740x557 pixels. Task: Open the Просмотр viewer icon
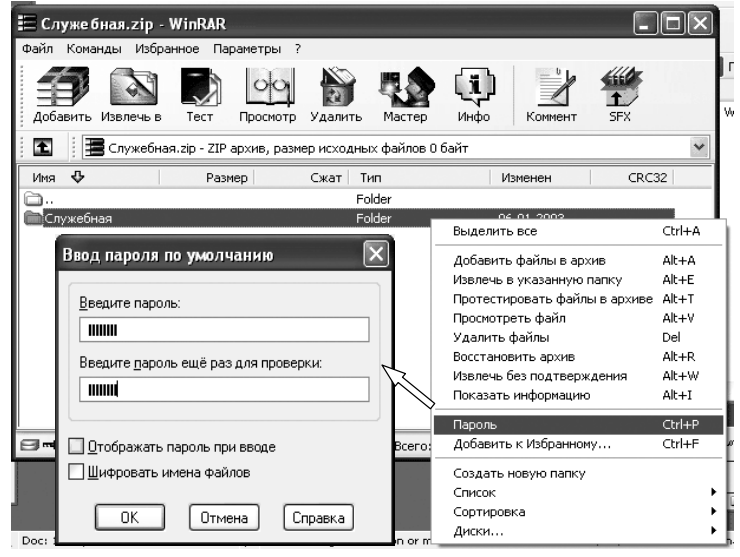click(x=268, y=94)
